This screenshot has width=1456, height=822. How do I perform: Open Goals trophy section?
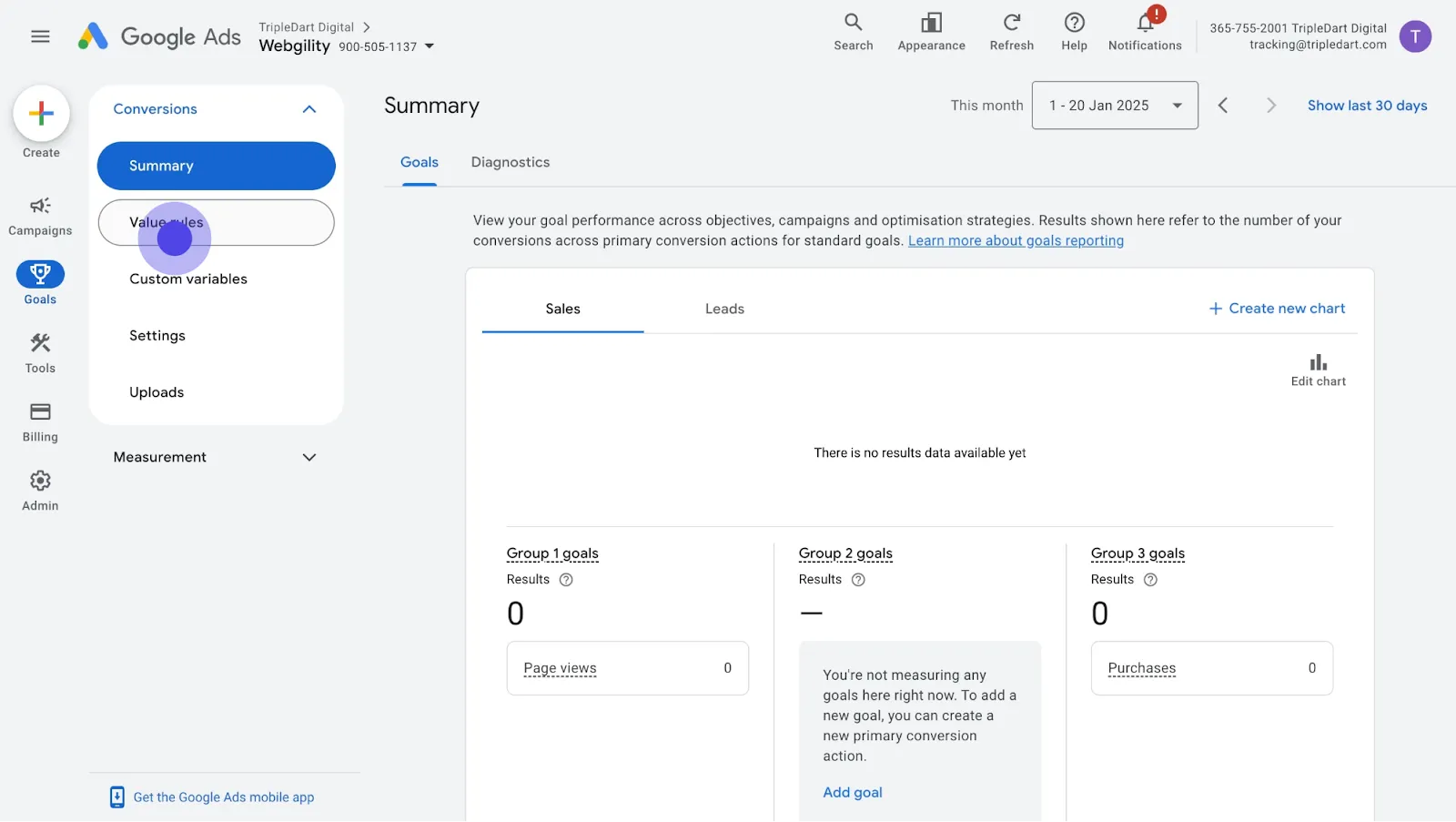(40, 283)
